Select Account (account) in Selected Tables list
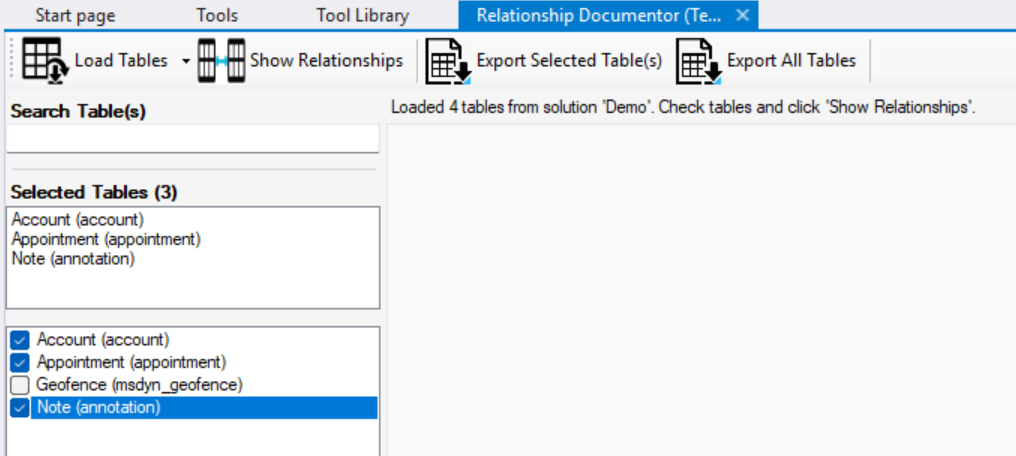Viewport: 1016px width, 456px height. pos(78,220)
